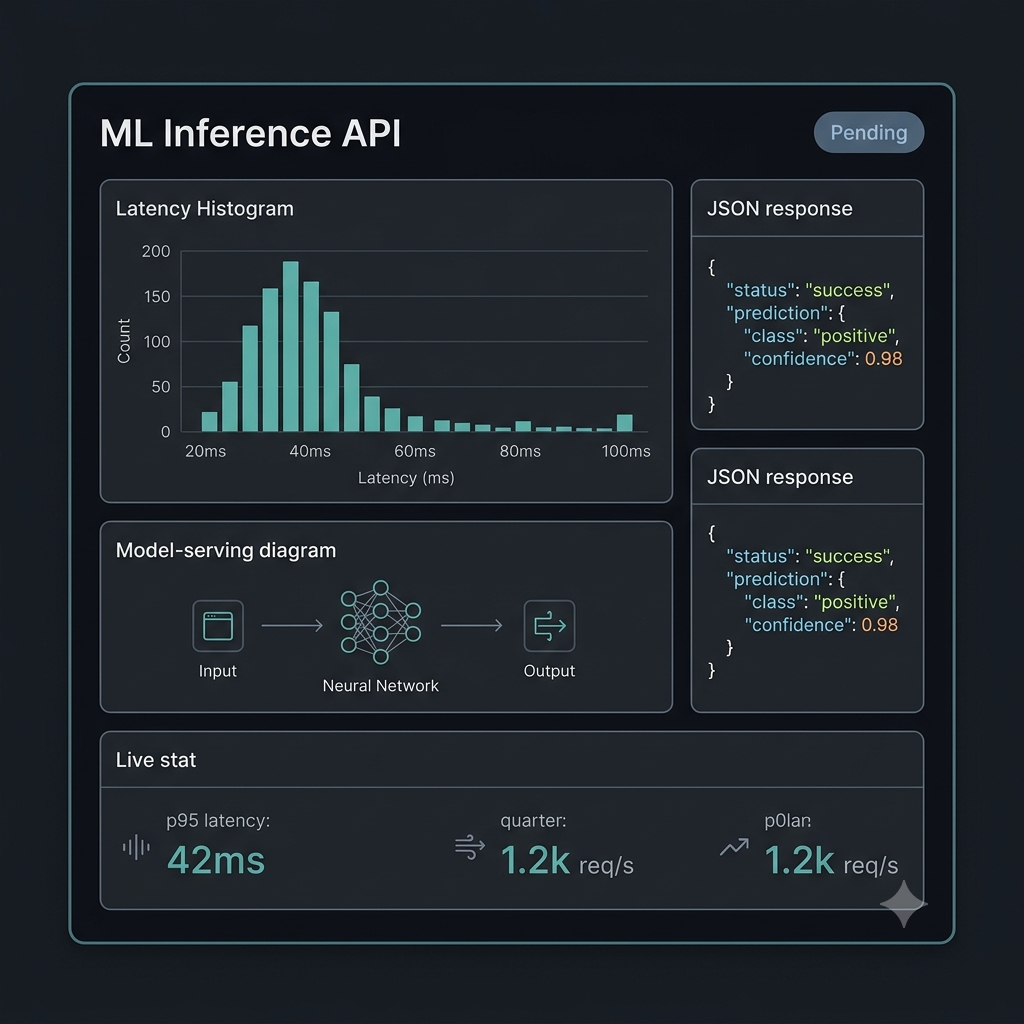Click the 0.98 confidence value in first response
Image resolution: width=1024 pixels, height=1024 pixels.
coord(884,359)
